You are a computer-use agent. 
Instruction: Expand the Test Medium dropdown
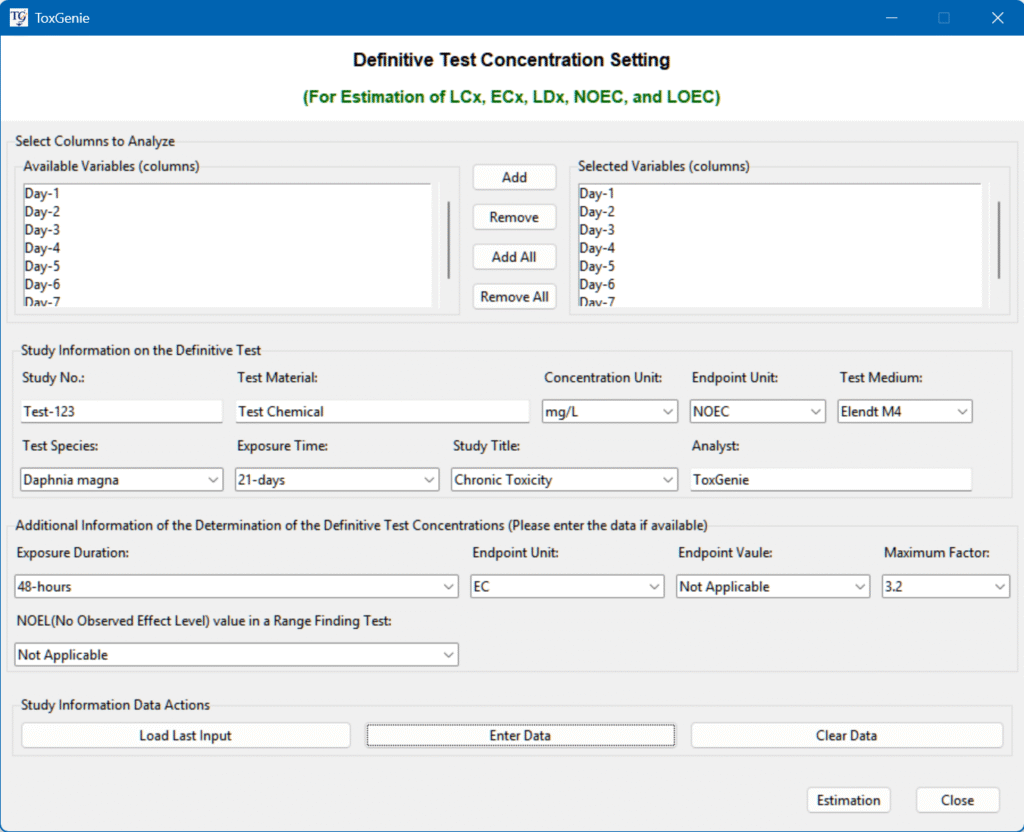[905, 411]
